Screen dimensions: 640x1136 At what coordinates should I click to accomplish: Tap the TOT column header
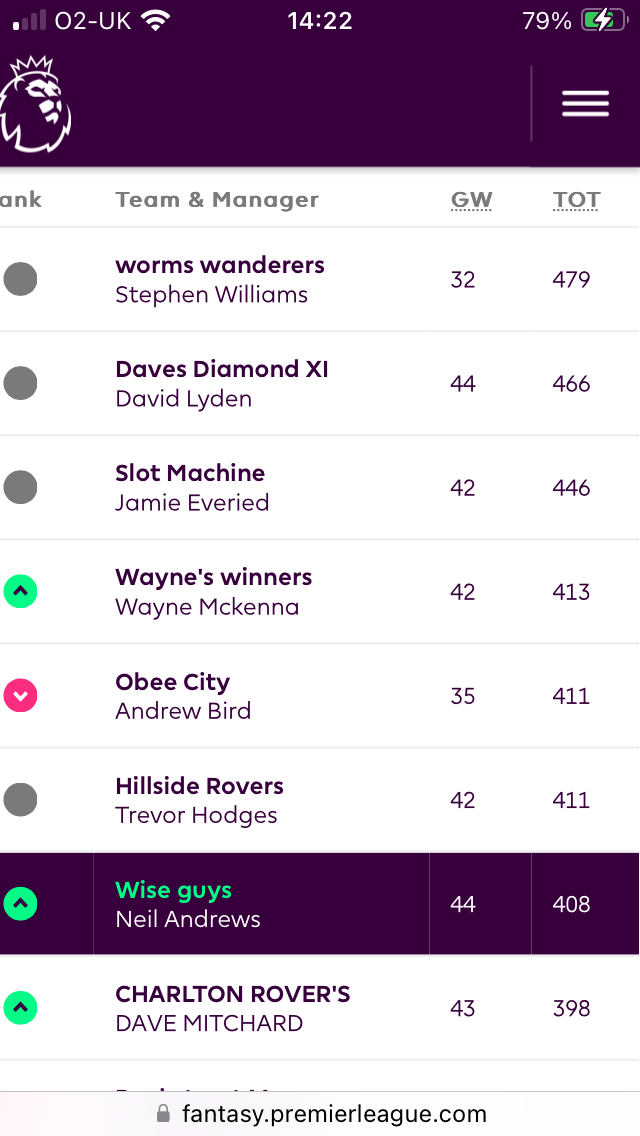pos(576,200)
